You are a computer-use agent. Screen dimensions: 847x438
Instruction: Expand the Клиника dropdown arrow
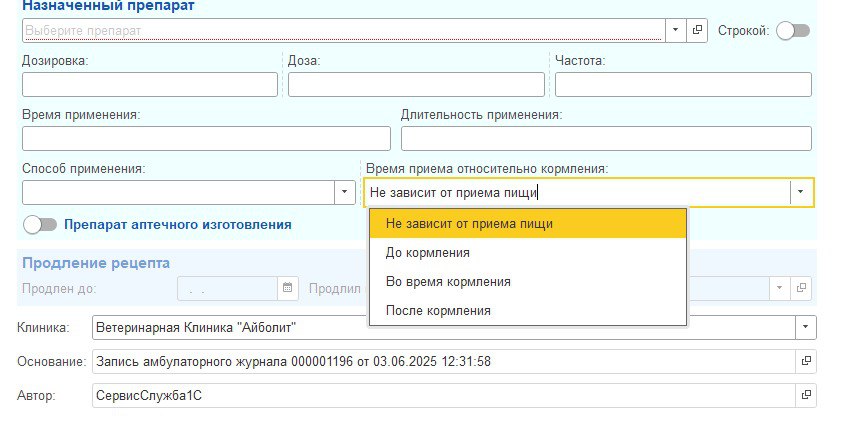(805, 327)
